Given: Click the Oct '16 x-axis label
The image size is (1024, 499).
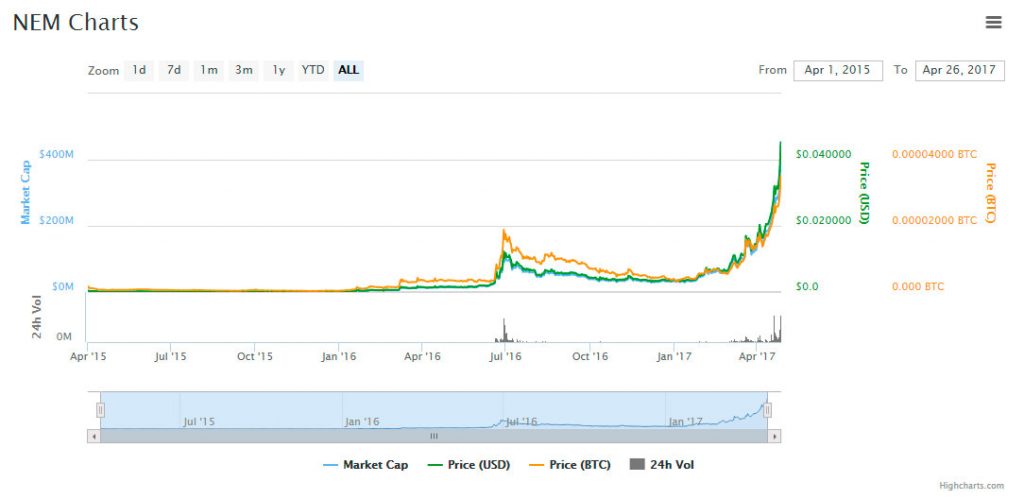Looking at the screenshot, I should 590,357.
